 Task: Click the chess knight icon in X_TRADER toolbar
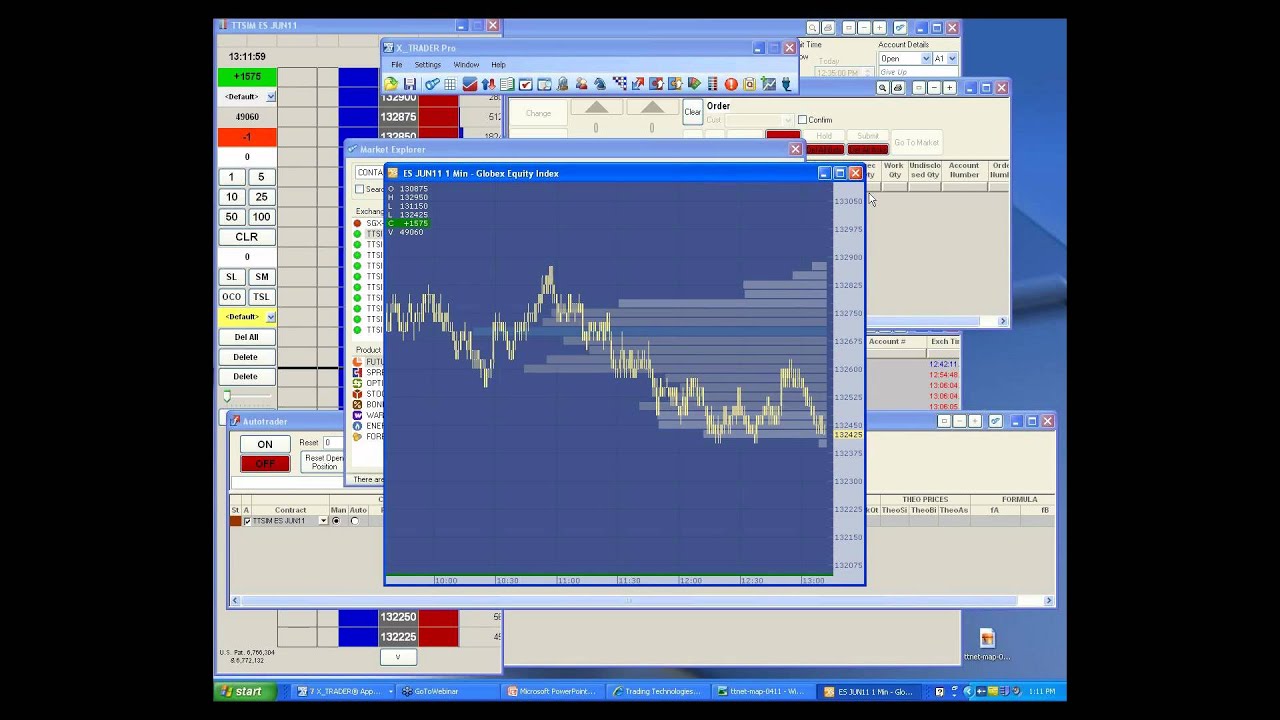click(x=600, y=84)
